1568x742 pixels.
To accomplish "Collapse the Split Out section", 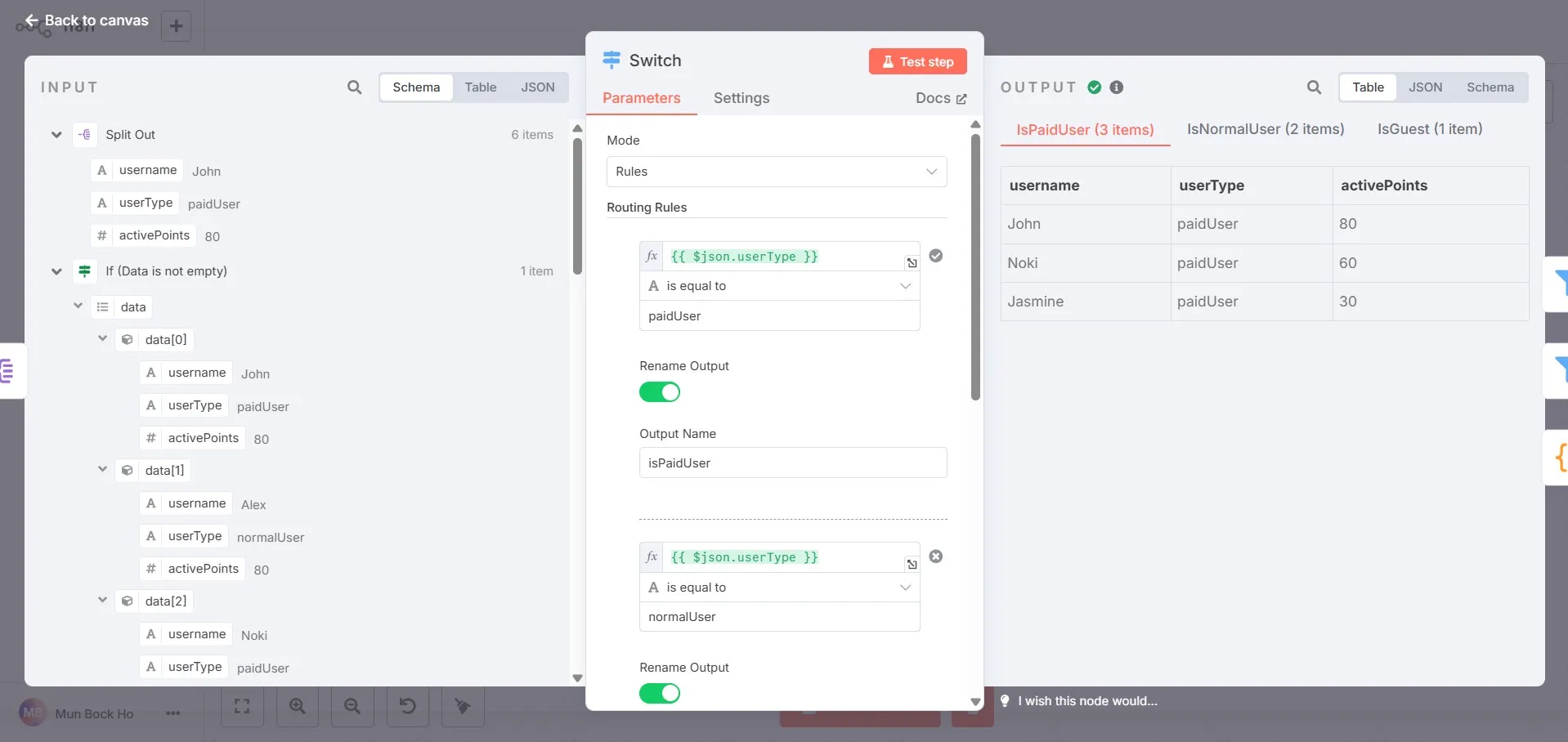I will 56,135.
